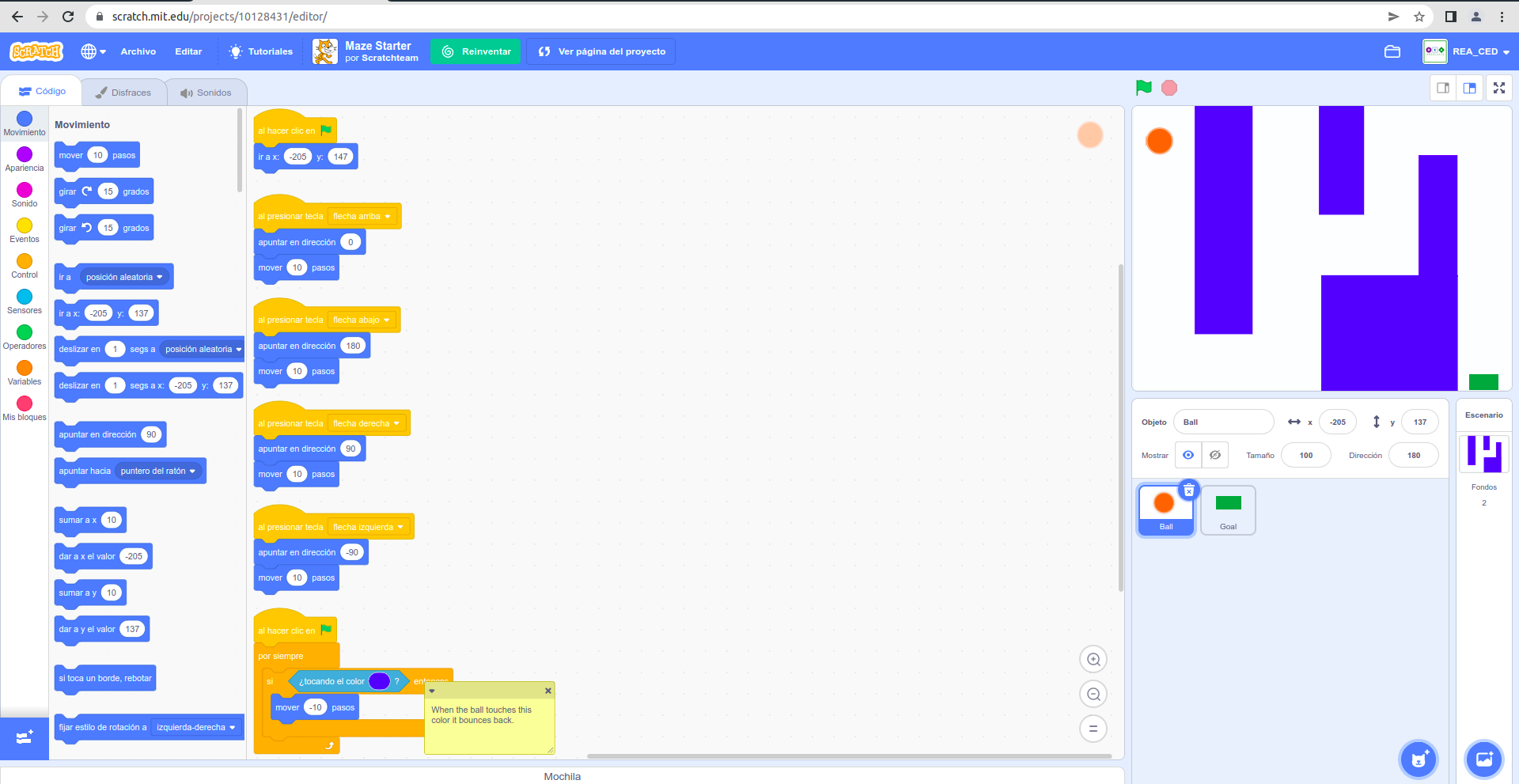
Task: Open the add extension button
Action: [x=25, y=737]
